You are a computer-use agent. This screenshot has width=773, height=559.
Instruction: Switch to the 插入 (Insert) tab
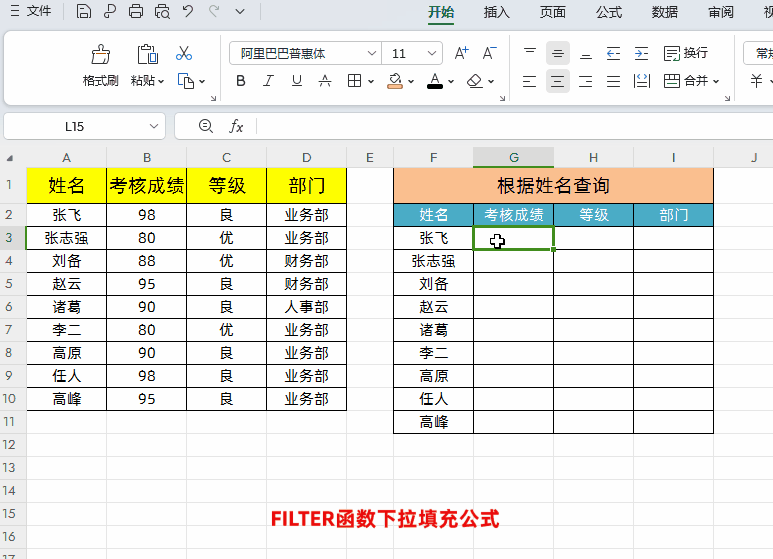click(x=496, y=12)
